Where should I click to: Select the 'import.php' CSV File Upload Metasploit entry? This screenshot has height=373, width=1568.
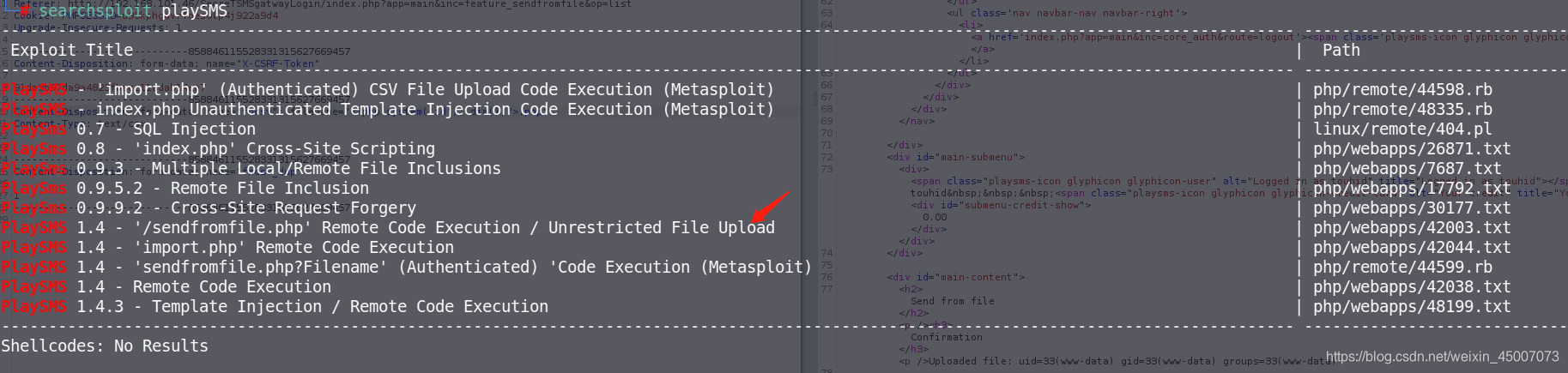pyautogui.click(x=388, y=89)
